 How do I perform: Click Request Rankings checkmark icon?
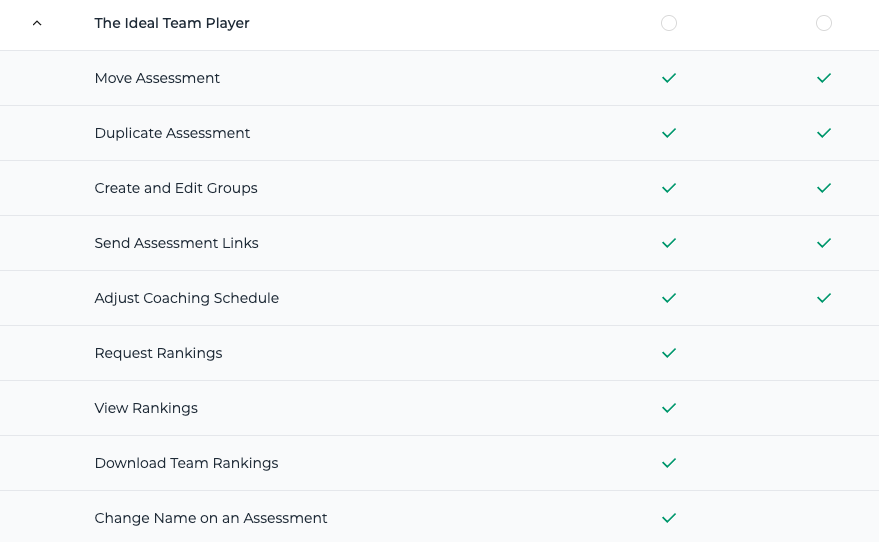(669, 353)
